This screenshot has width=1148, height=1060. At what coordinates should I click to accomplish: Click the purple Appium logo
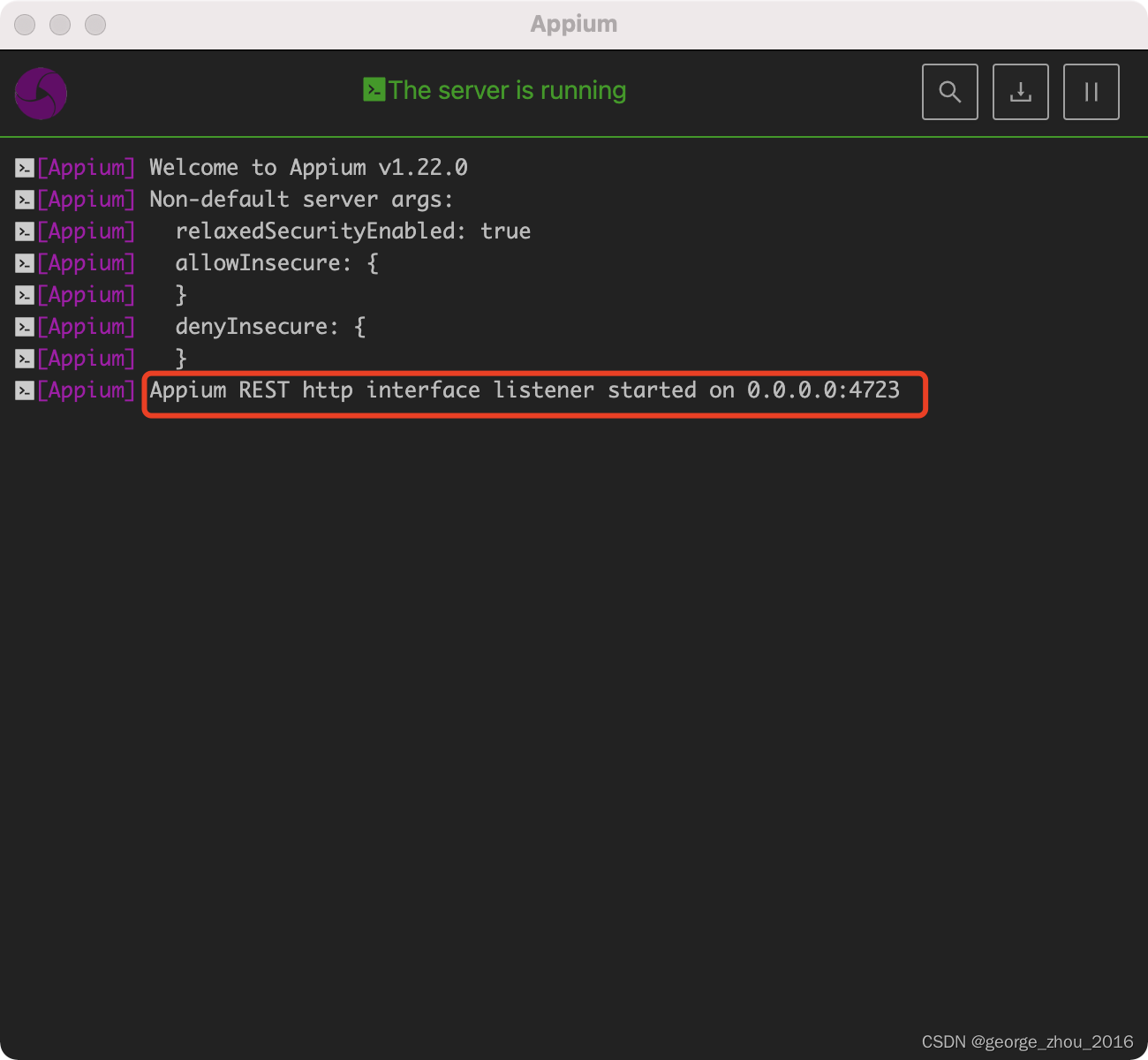click(x=41, y=94)
